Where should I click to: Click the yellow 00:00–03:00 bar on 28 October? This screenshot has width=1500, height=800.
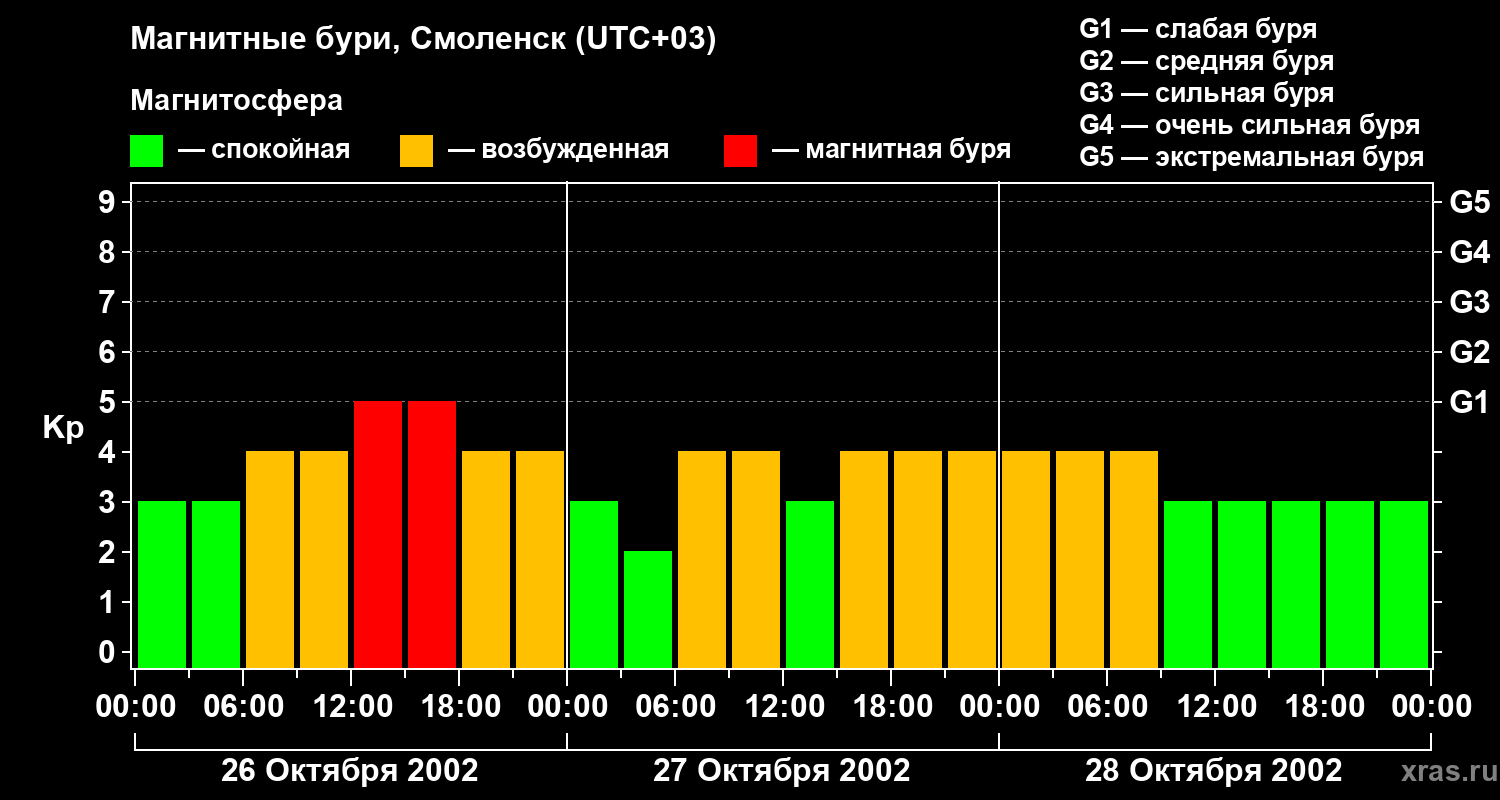pos(1026,559)
